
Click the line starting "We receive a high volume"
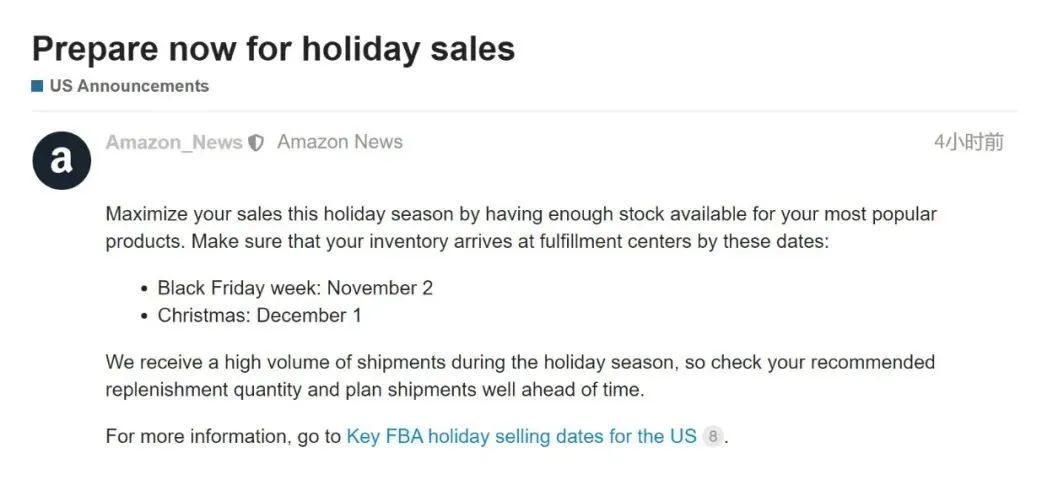[x=520, y=362]
